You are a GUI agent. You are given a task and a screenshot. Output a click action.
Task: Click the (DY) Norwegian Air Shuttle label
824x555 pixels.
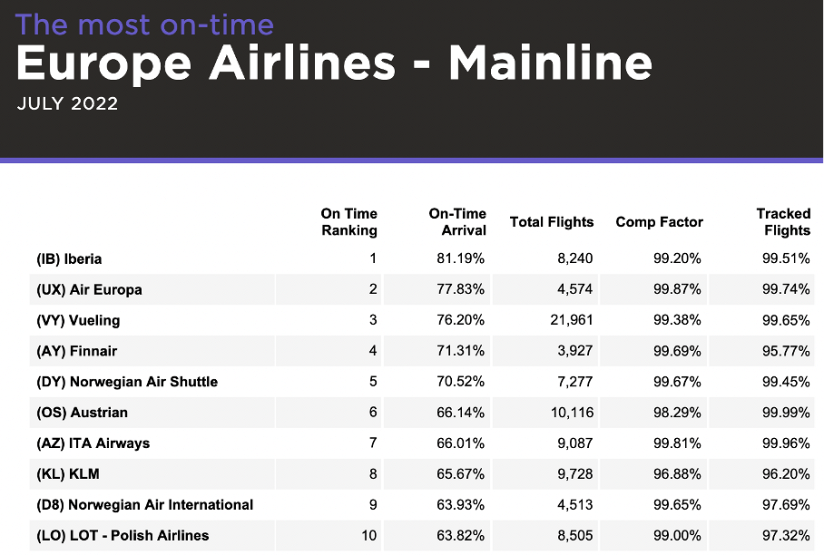(127, 382)
